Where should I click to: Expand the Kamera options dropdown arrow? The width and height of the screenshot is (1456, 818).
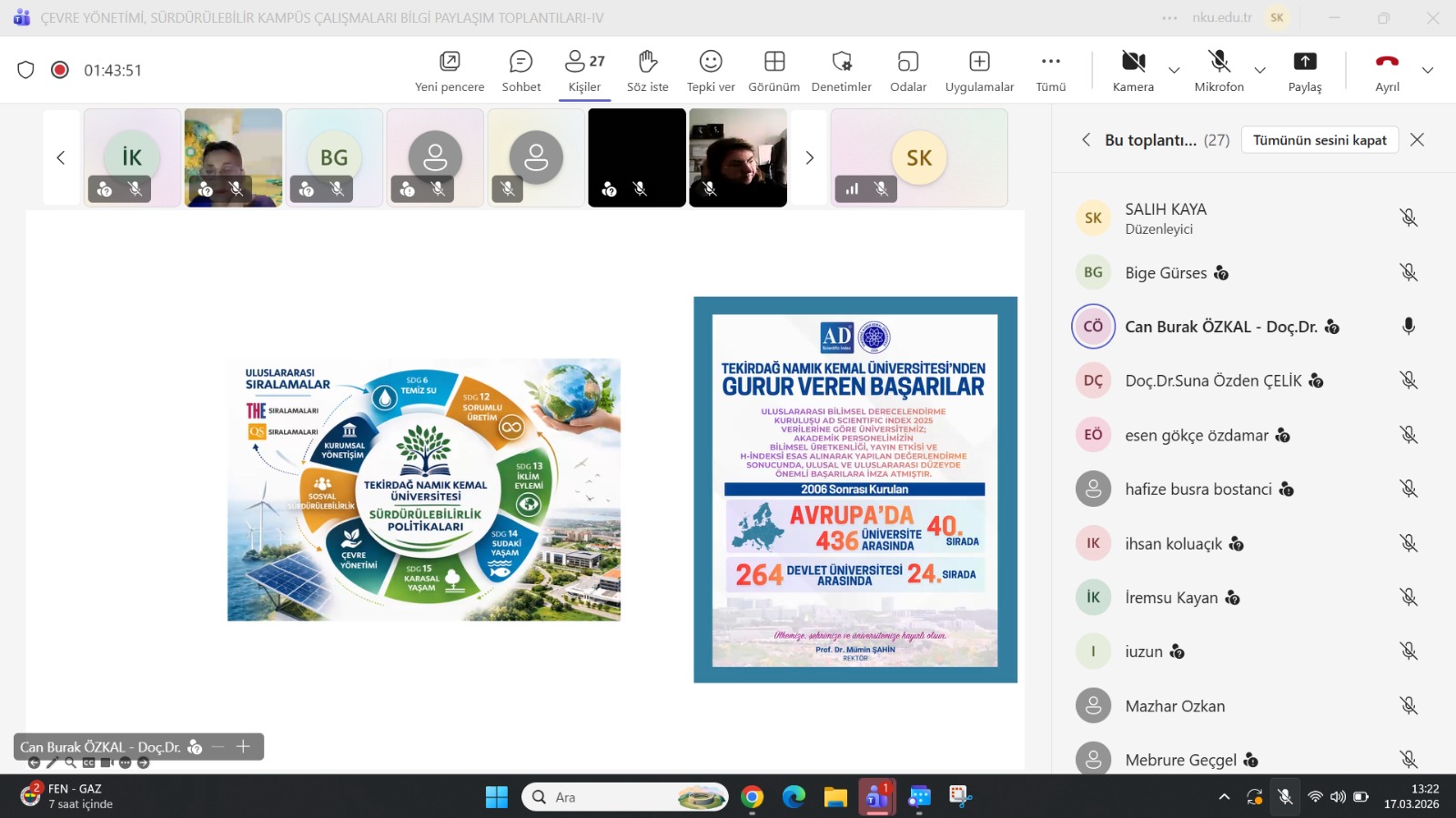[1174, 71]
